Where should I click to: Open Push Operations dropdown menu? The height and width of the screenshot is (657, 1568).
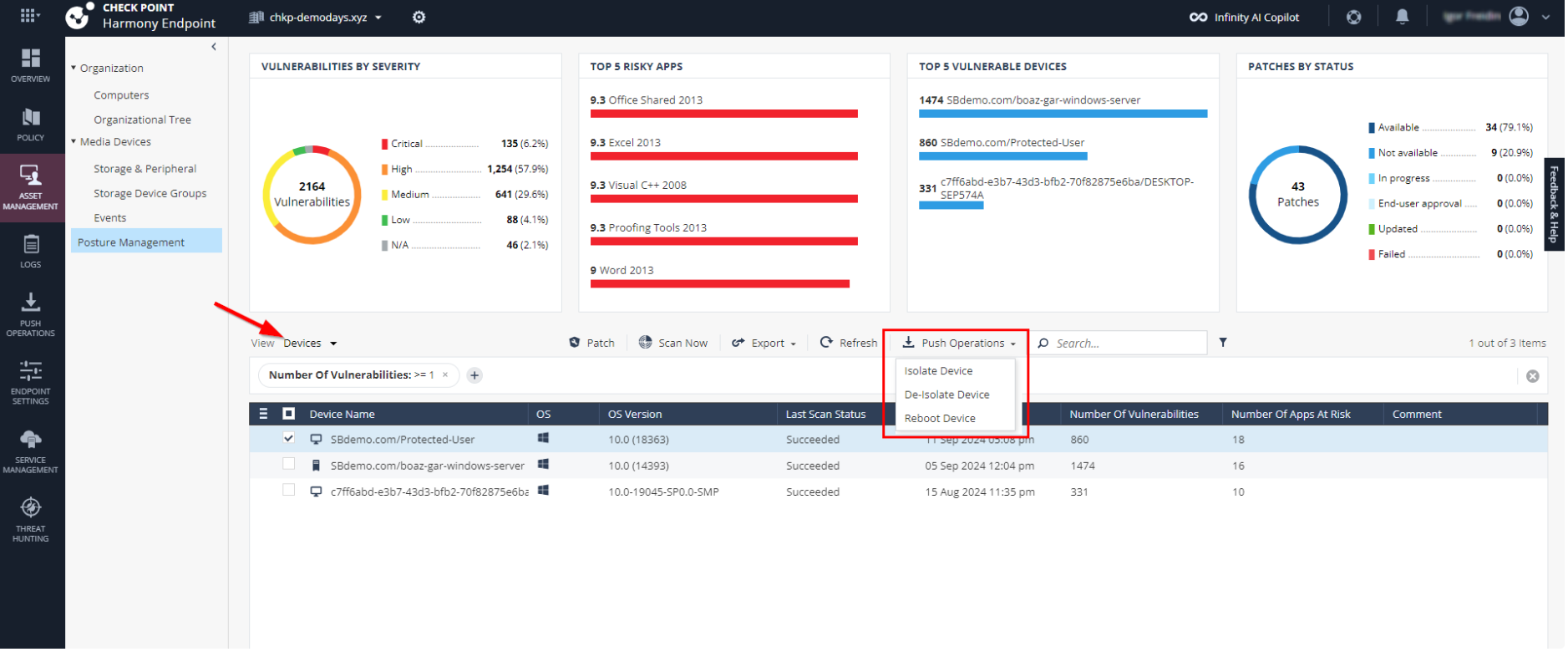(x=959, y=343)
